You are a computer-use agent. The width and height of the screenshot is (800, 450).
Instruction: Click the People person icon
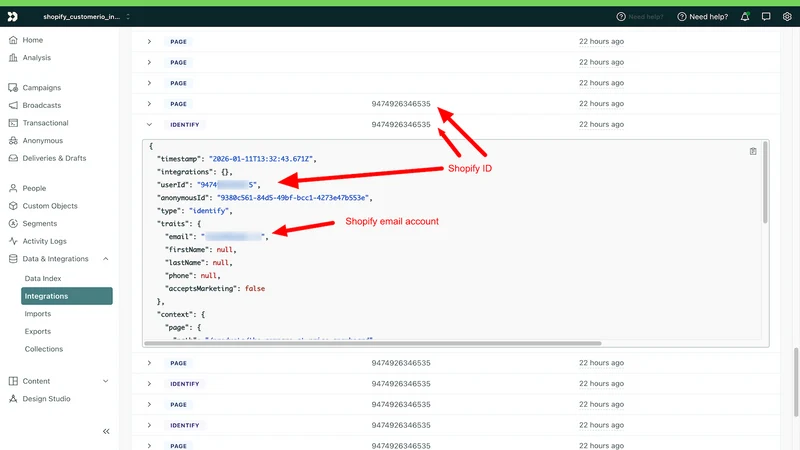click(x=13, y=188)
